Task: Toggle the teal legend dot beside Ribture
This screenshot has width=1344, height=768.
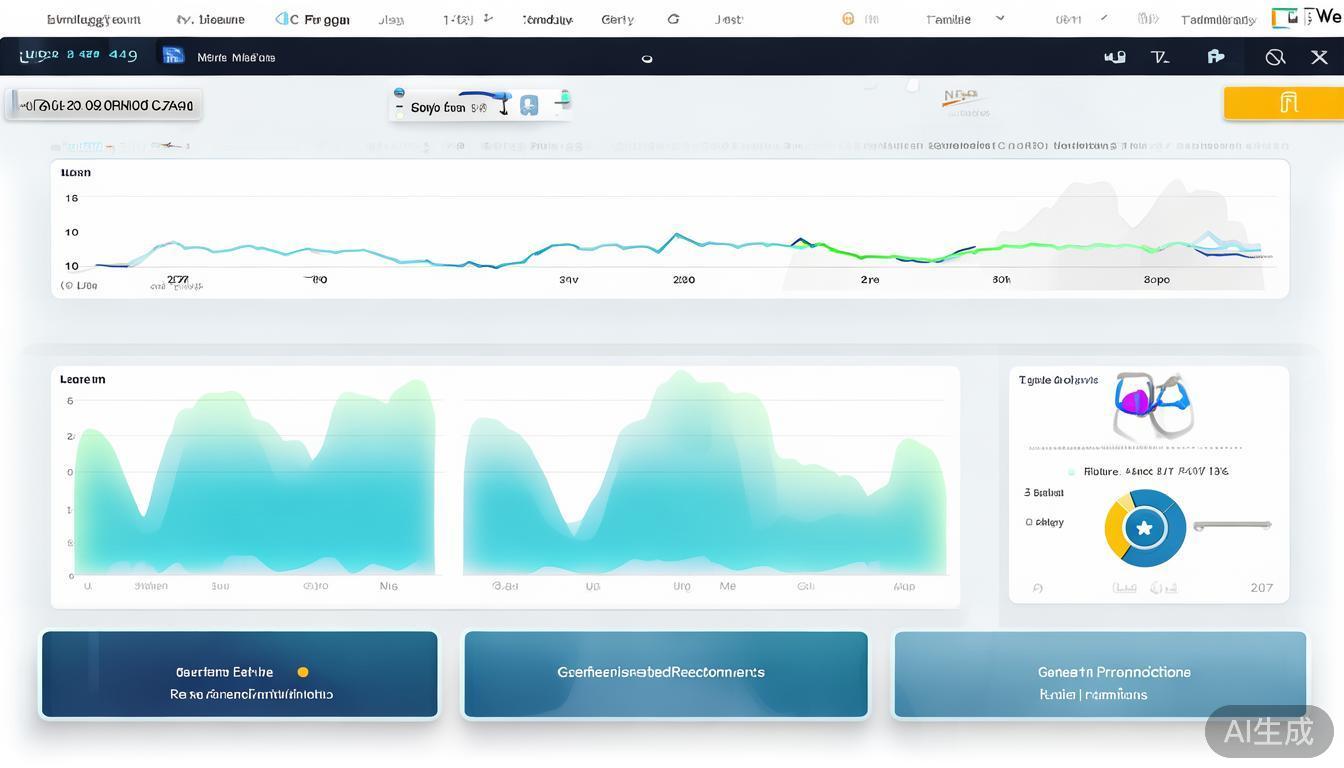Action: (x=1071, y=471)
